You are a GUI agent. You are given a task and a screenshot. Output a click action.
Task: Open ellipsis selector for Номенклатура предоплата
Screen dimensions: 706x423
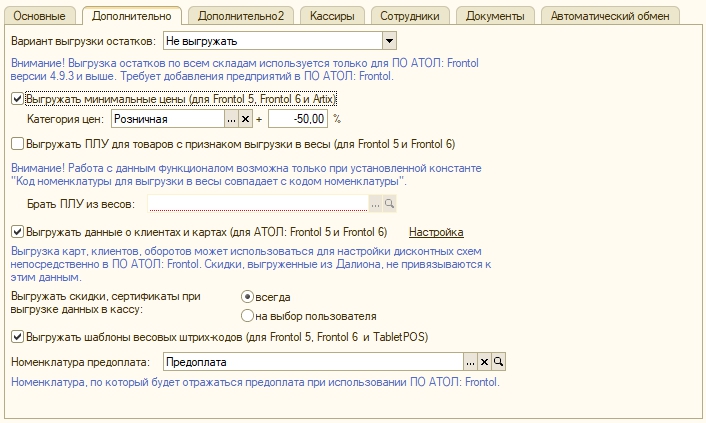pyautogui.click(x=469, y=361)
